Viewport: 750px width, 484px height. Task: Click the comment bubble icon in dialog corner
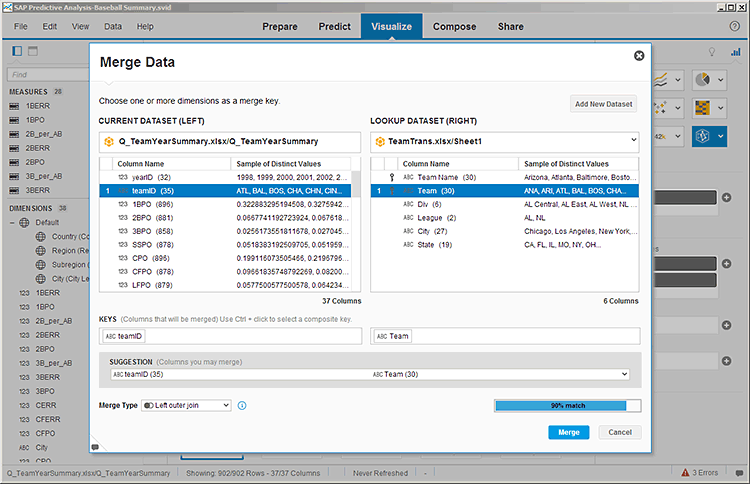pyautogui.click(x=95, y=447)
